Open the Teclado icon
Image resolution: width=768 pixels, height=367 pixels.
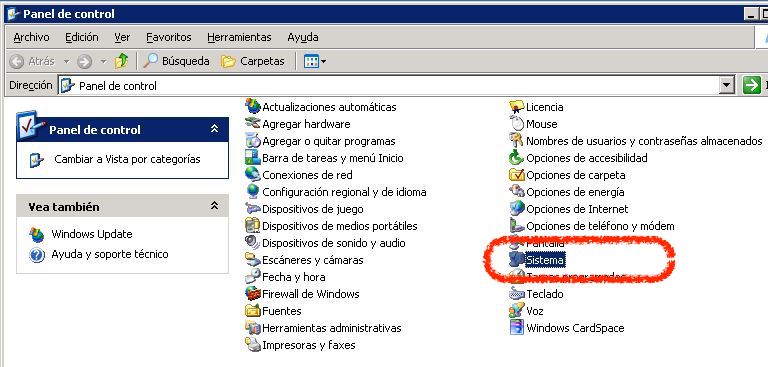517,294
